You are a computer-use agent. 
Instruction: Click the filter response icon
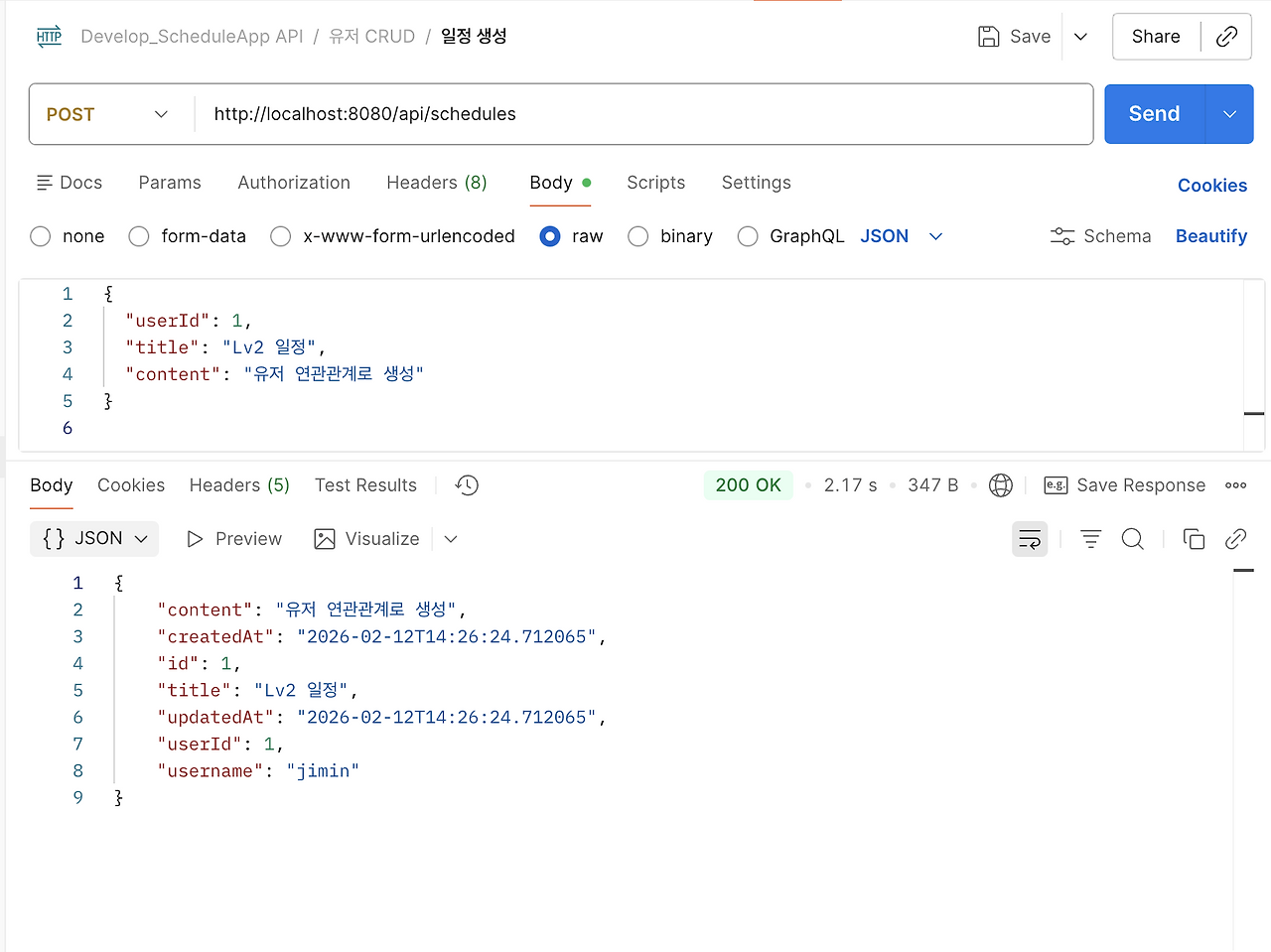coord(1090,539)
